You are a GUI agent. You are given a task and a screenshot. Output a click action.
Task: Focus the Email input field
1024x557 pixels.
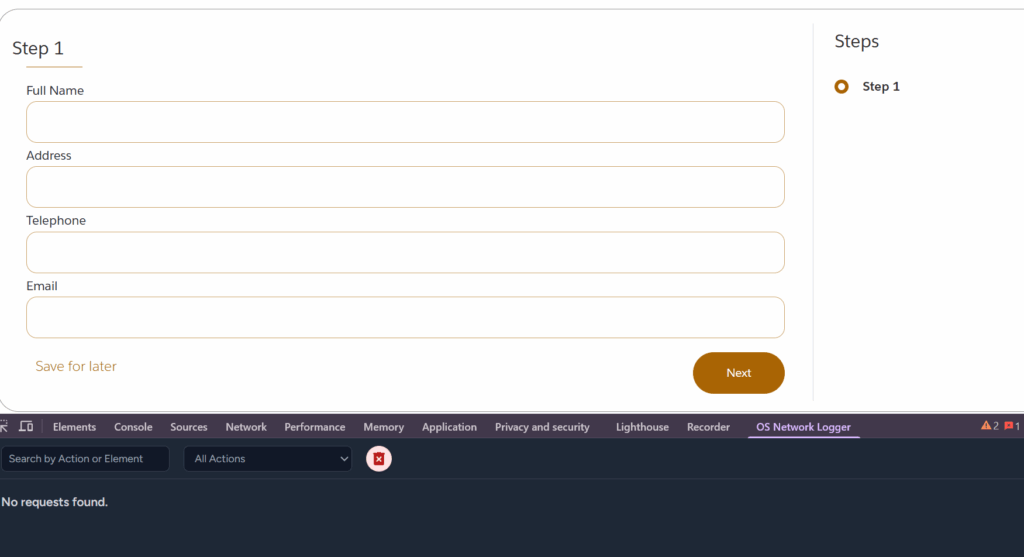click(x=405, y=317)
